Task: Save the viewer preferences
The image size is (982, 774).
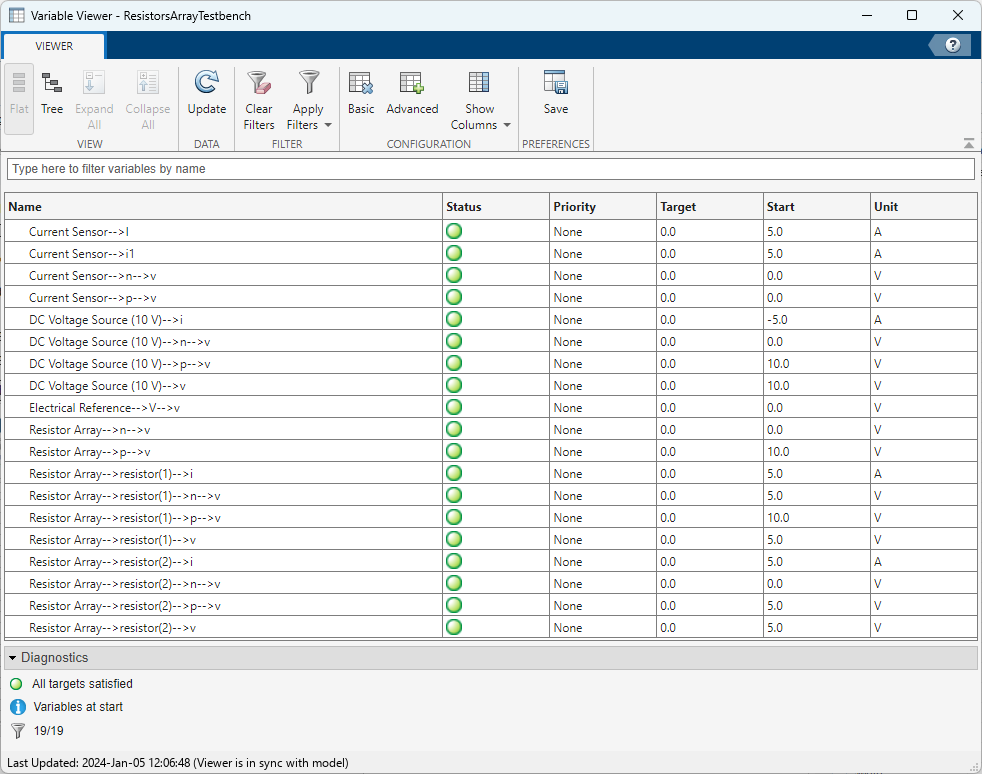Action: coord(556,96)
